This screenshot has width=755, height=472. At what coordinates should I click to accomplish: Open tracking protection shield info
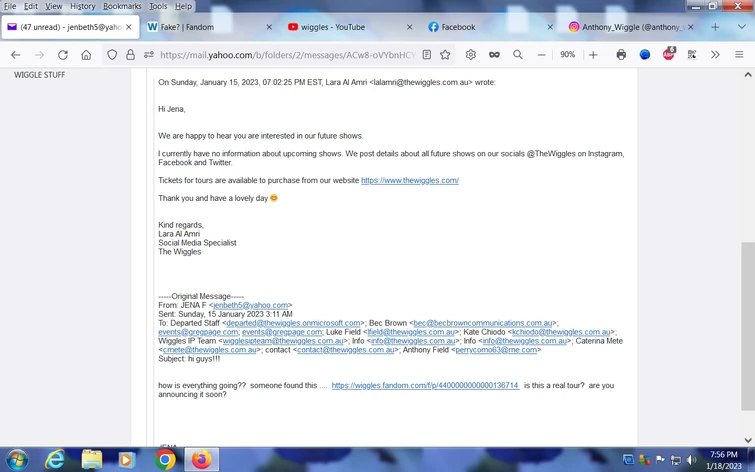(112, 55)
